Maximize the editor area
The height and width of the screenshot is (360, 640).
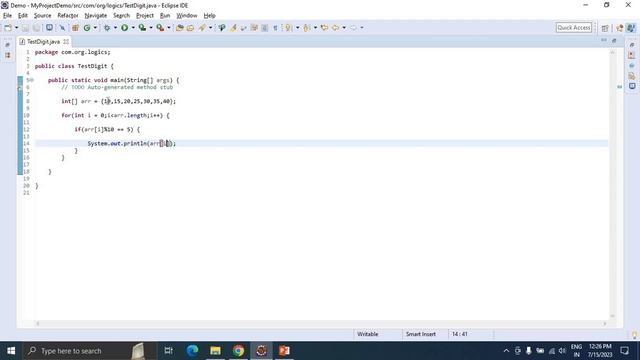coord(614,40)
